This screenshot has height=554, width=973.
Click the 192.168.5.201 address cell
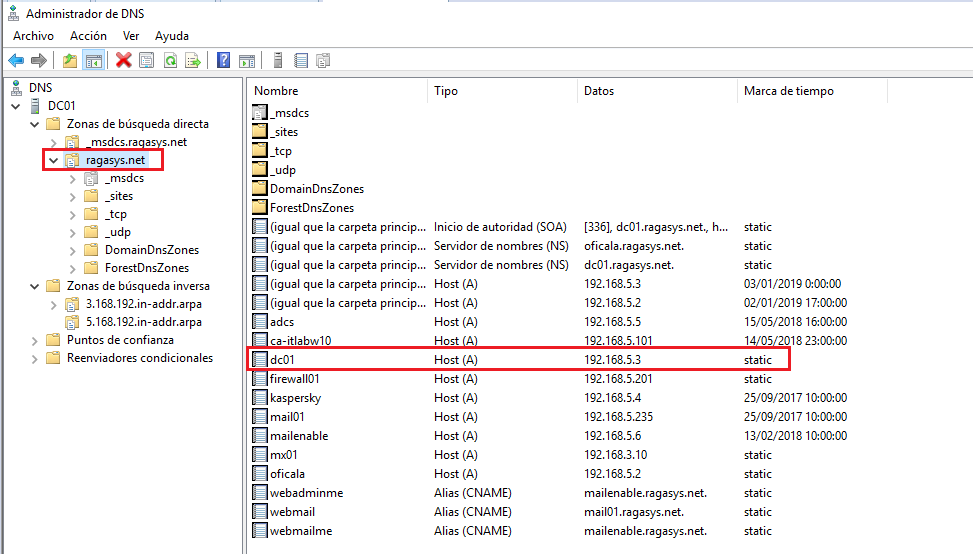(x=618, y=378)
